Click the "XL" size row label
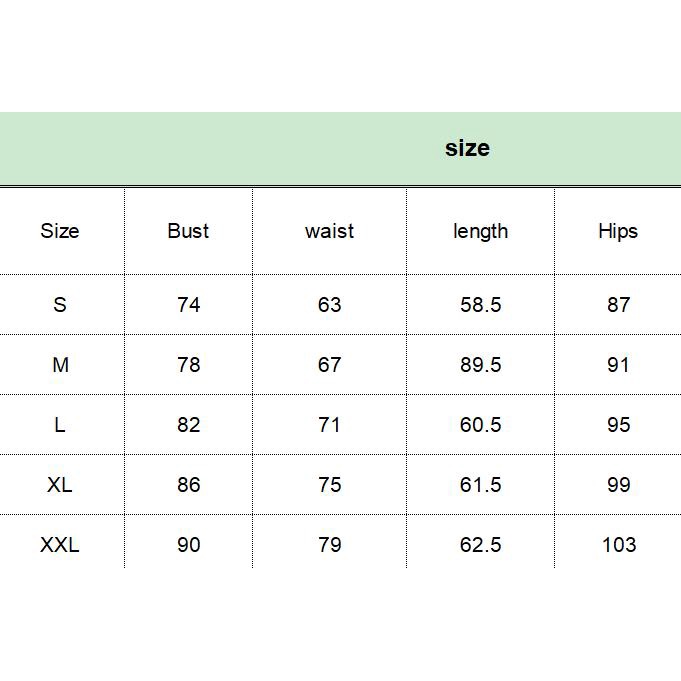The width and height of the screenshot is (681, 681). click(x=60, y=485)
